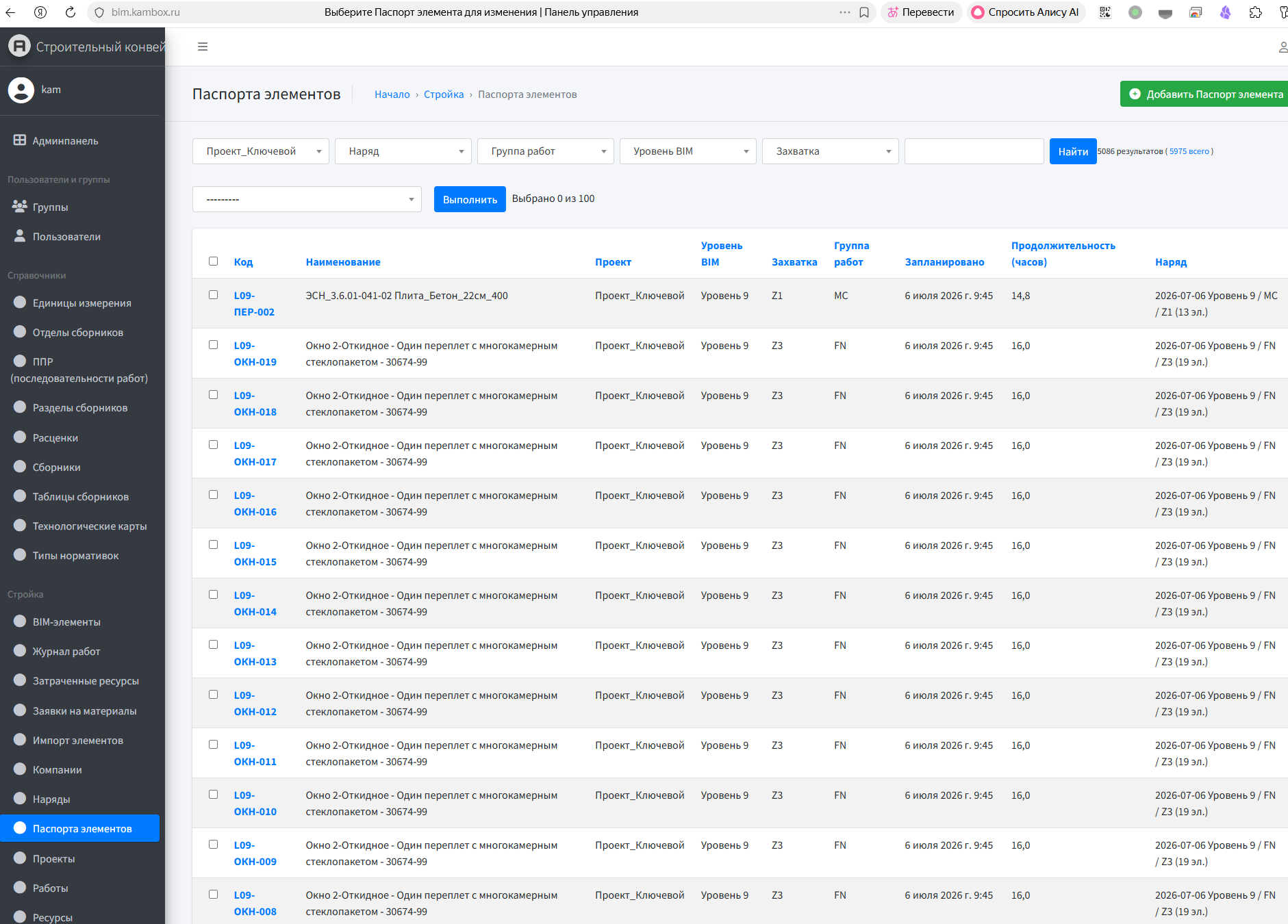Go to Начало breadcrumb link
The image size is (1288, 924).
[392, 94]
